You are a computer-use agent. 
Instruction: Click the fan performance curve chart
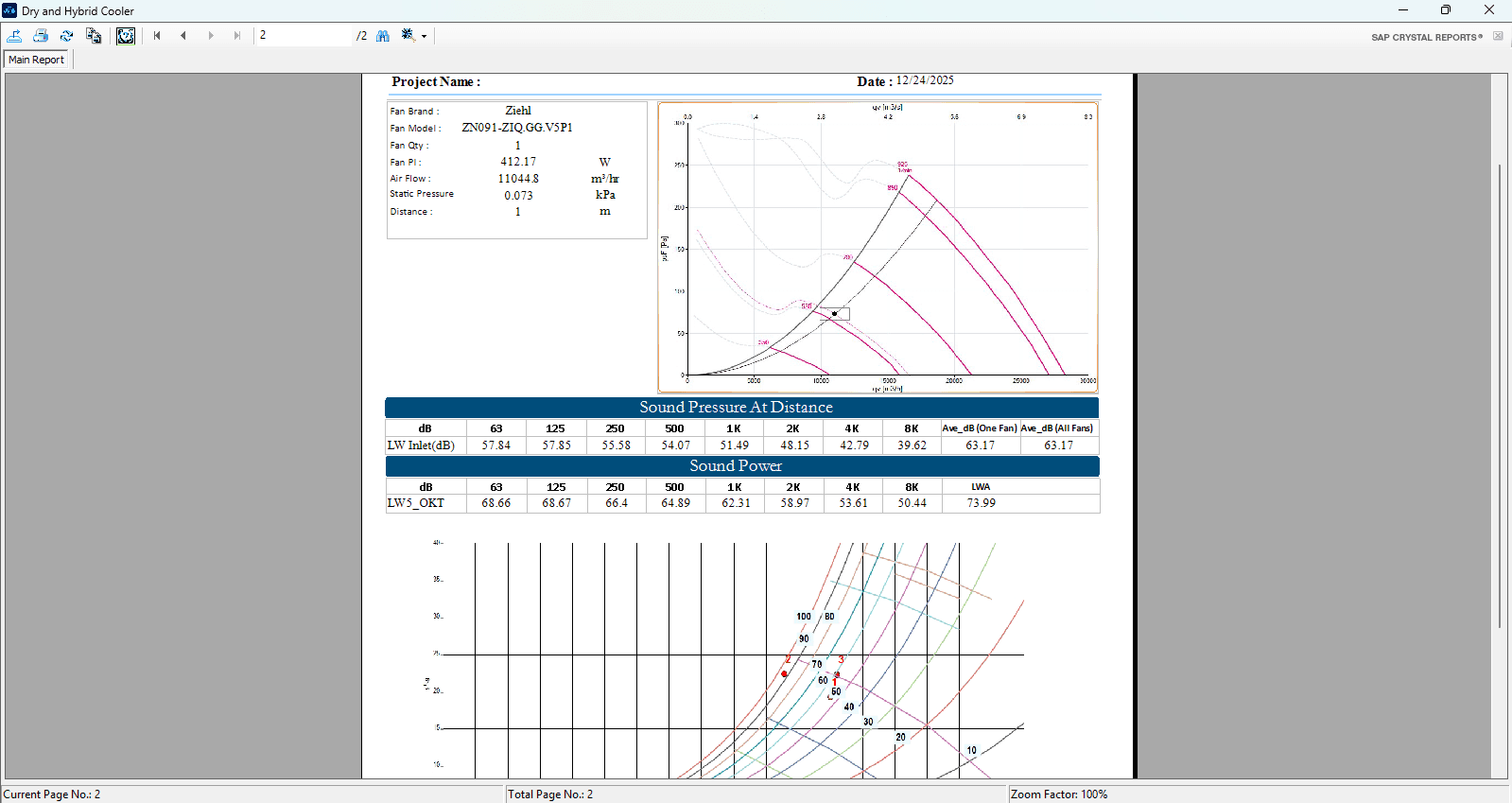(x=878, y=247)
